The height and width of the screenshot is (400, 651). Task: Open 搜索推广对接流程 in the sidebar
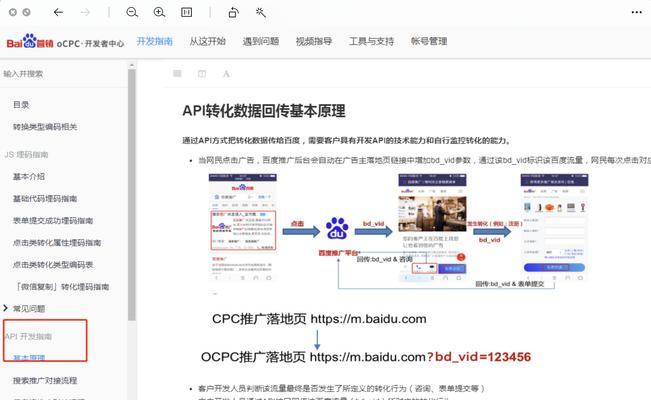45,380
